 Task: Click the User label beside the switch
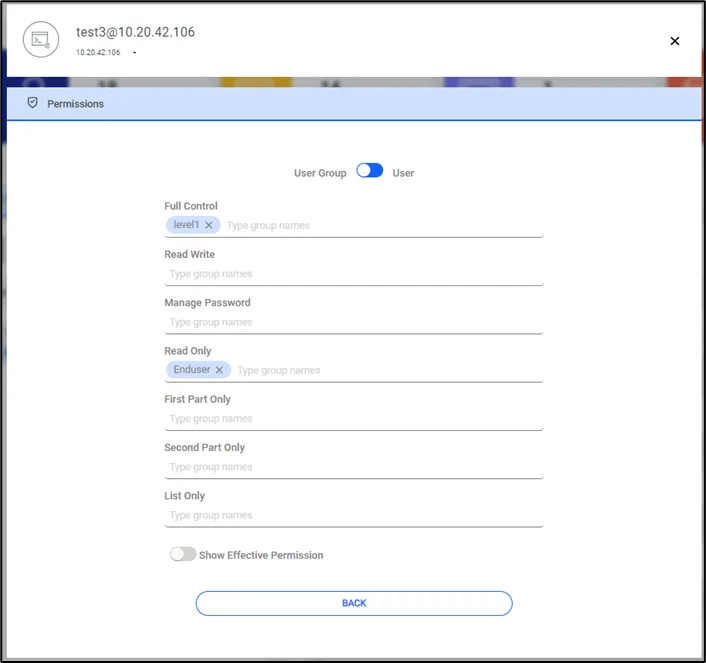click(x=403, y=173)
